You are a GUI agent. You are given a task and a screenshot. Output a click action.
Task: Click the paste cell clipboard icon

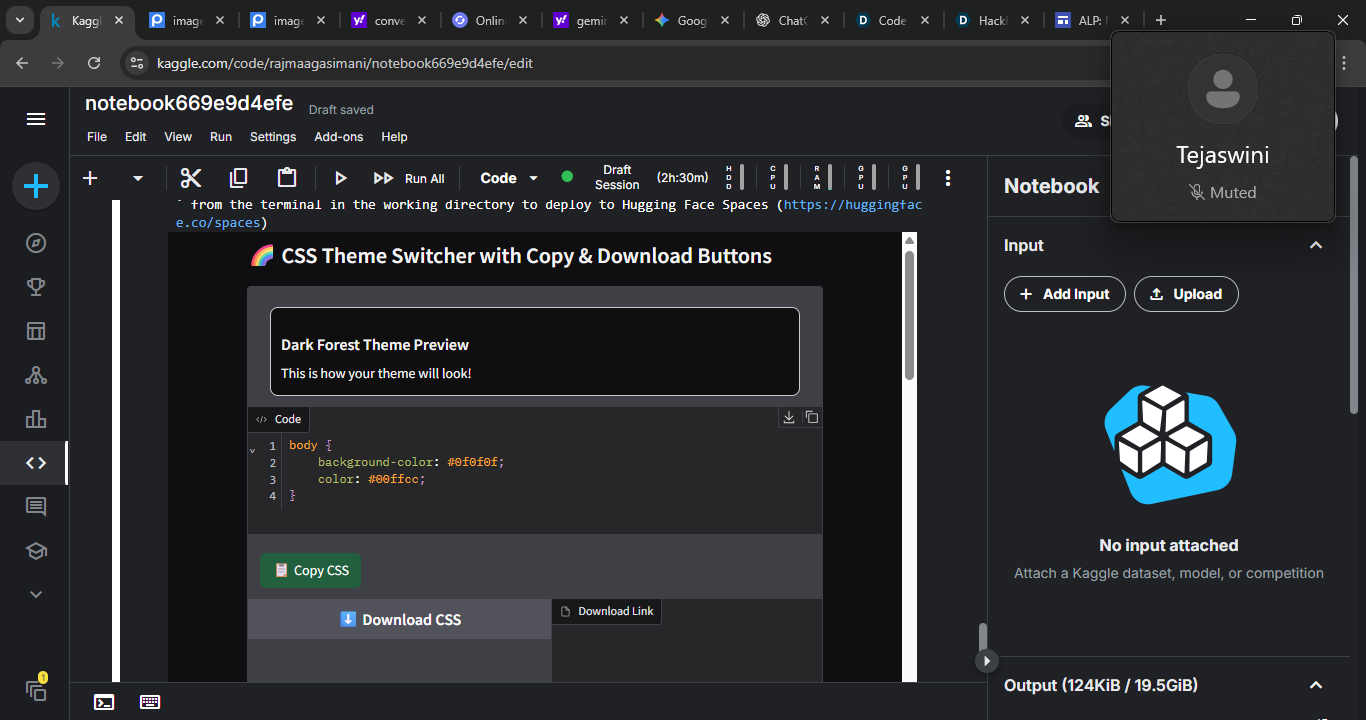(287, 178)
